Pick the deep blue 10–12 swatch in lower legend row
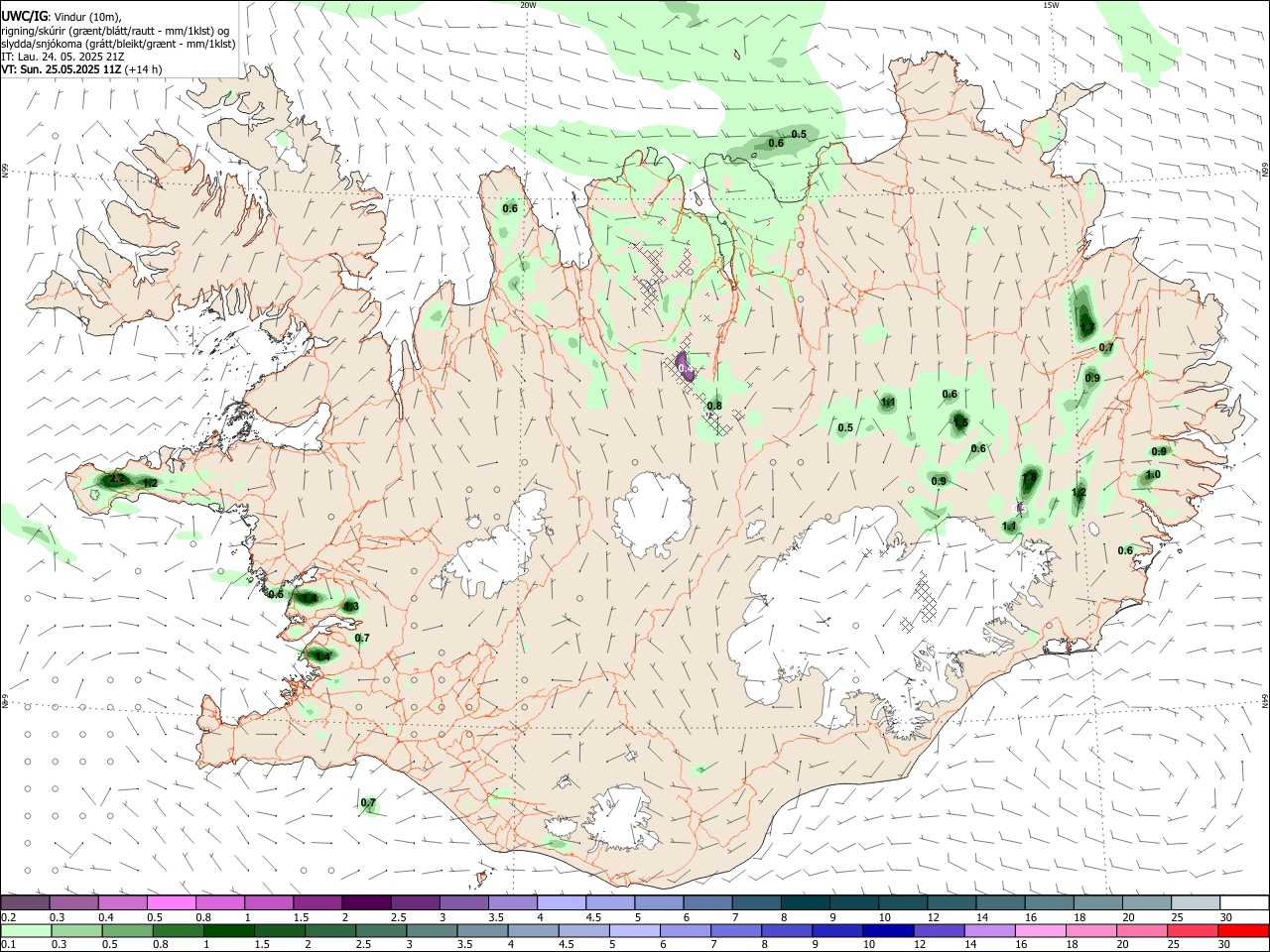The image size is (1270, 952). 888,930
